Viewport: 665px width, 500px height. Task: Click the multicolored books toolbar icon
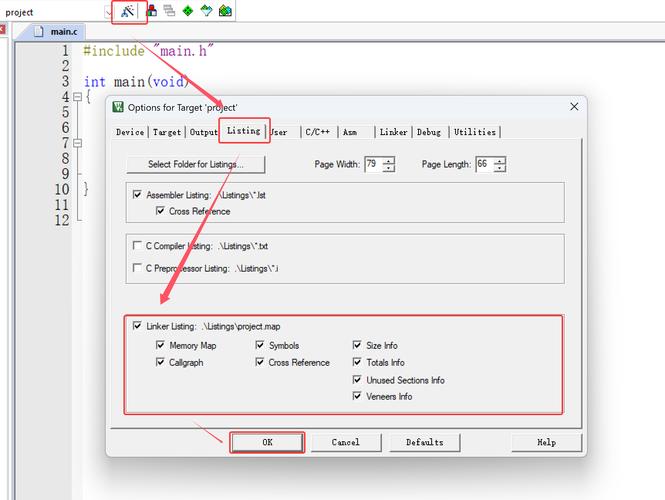point(225,11)
